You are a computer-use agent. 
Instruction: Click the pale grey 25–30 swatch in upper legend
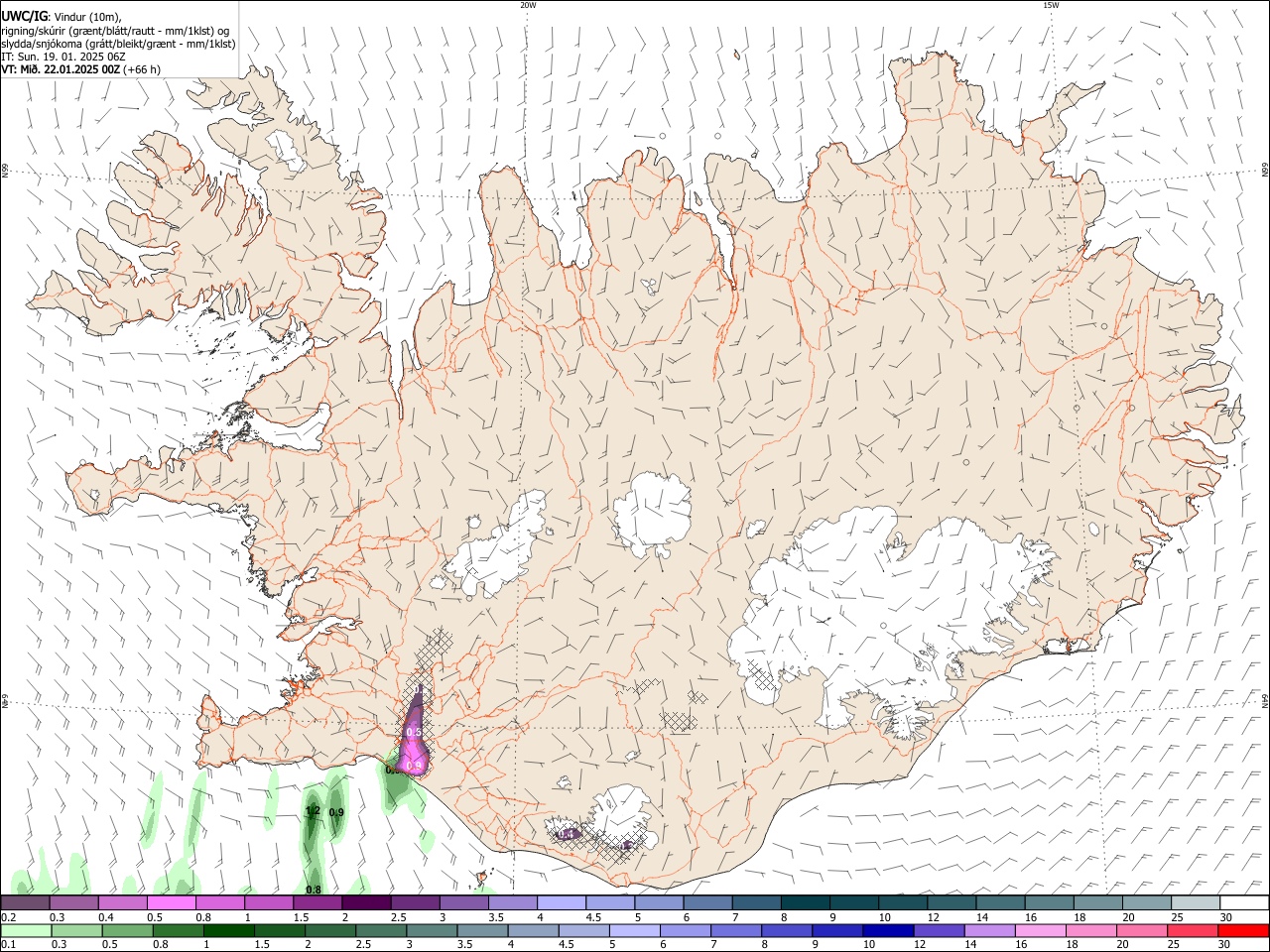tap(1196, 903)
